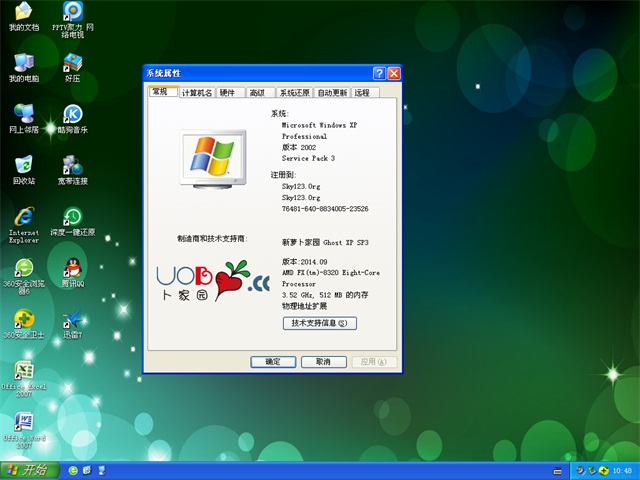The image size is (640, 480).
Task: Launch 360安全卫士 from the desktop
Action: pyautogui.click(x=23, y=319)
